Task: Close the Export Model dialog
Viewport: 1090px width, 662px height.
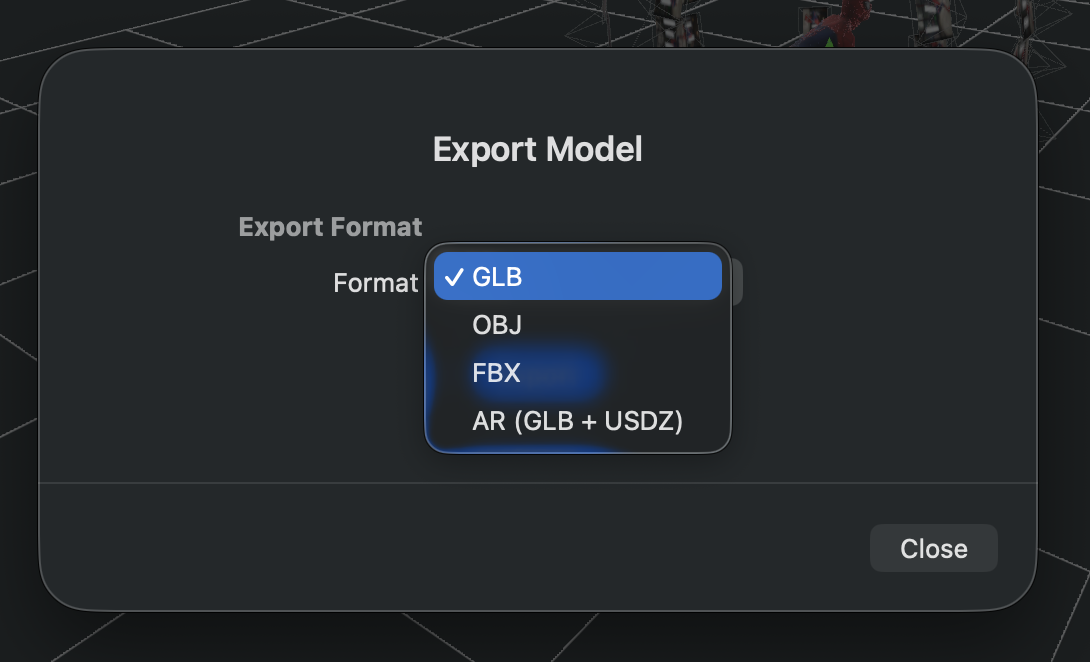Action: click(x=933, y=548)
